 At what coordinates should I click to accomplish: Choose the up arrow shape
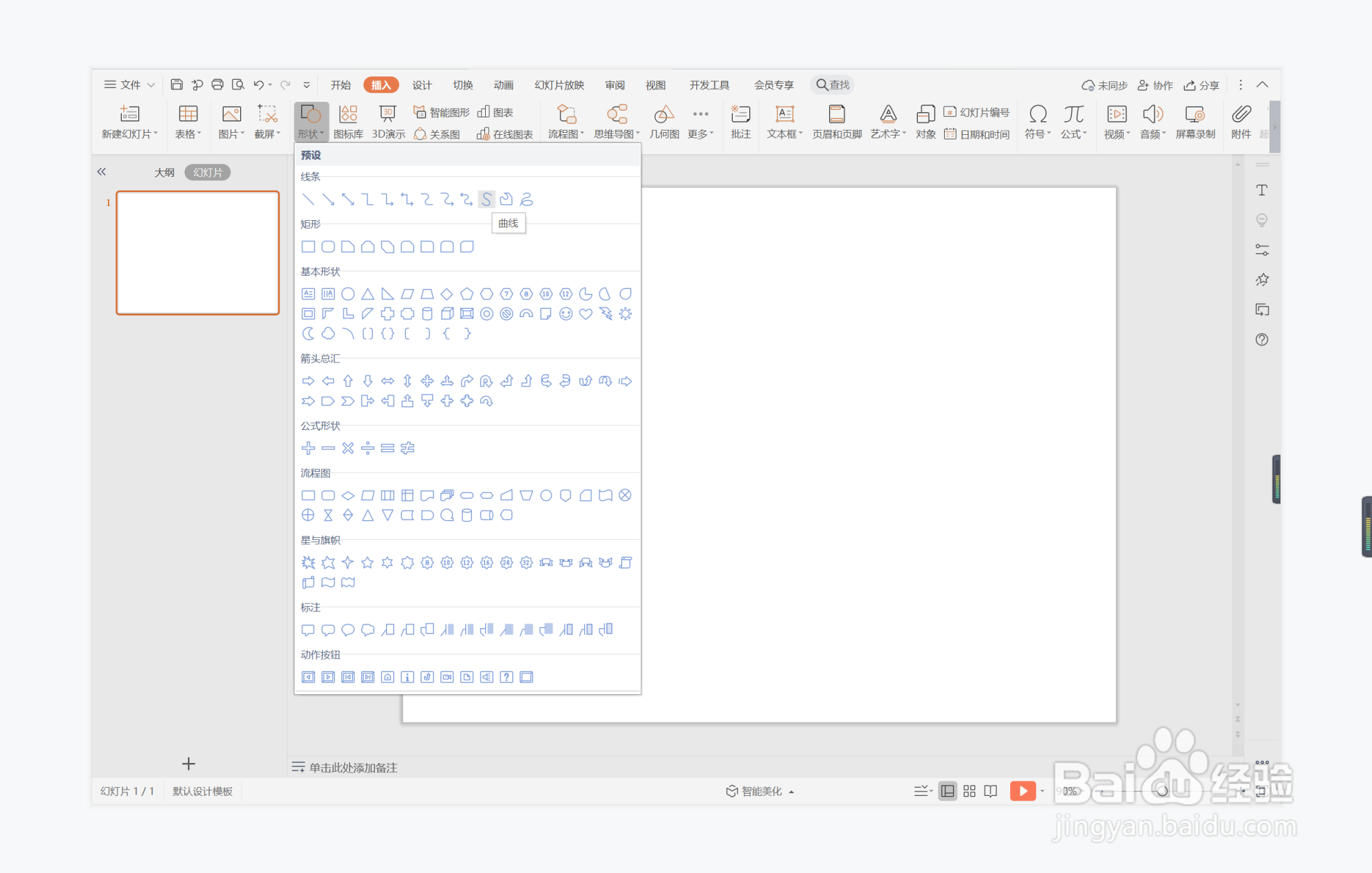(348, 381)
